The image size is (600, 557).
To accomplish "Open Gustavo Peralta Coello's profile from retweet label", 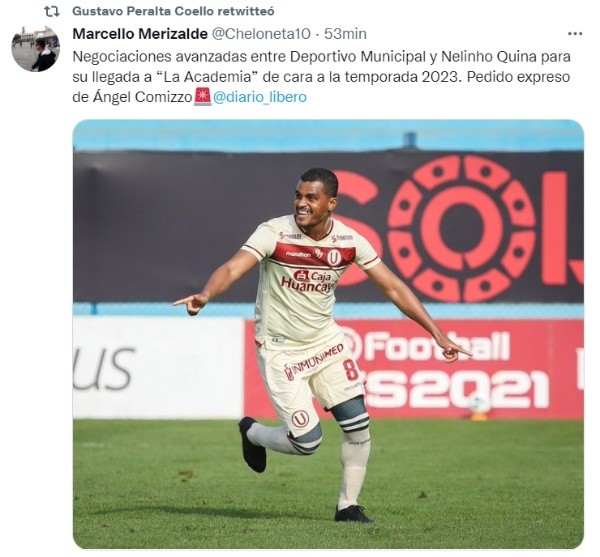I will (143, 11).
